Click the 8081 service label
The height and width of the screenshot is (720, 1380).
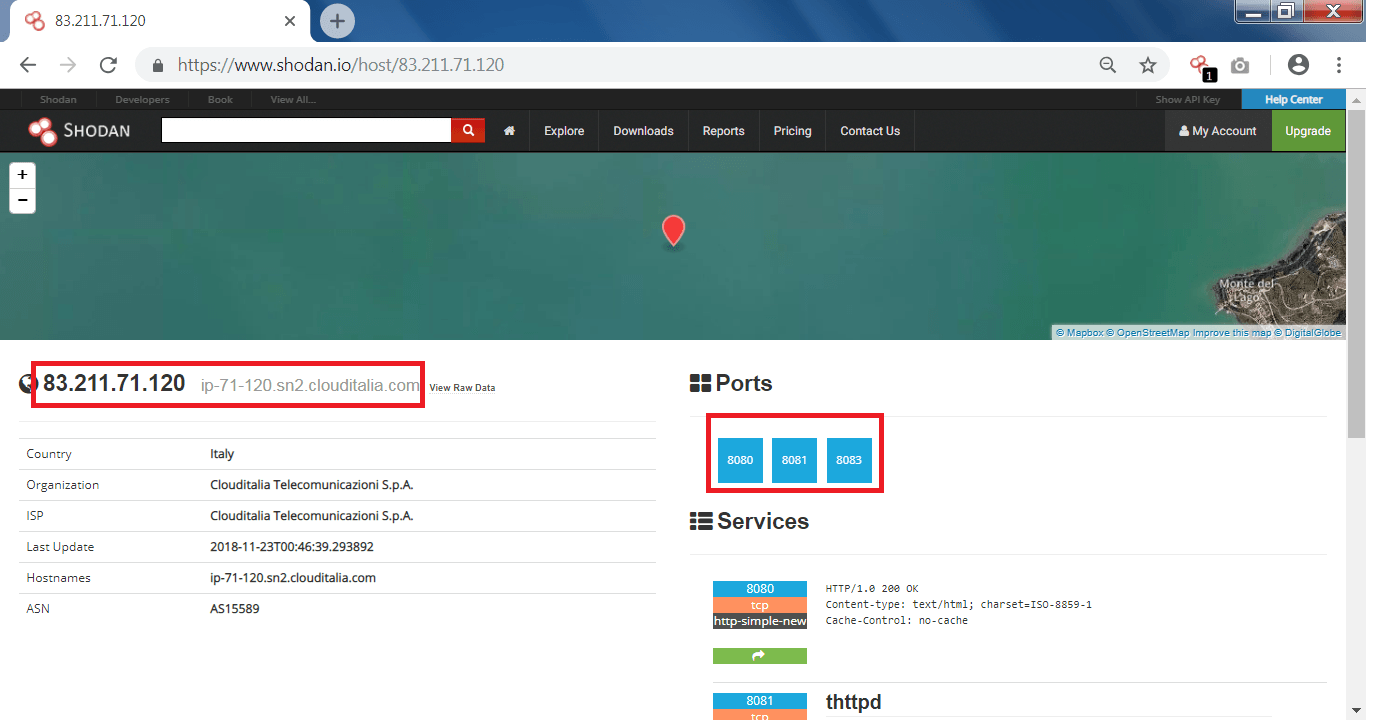(x=760, y=701)
